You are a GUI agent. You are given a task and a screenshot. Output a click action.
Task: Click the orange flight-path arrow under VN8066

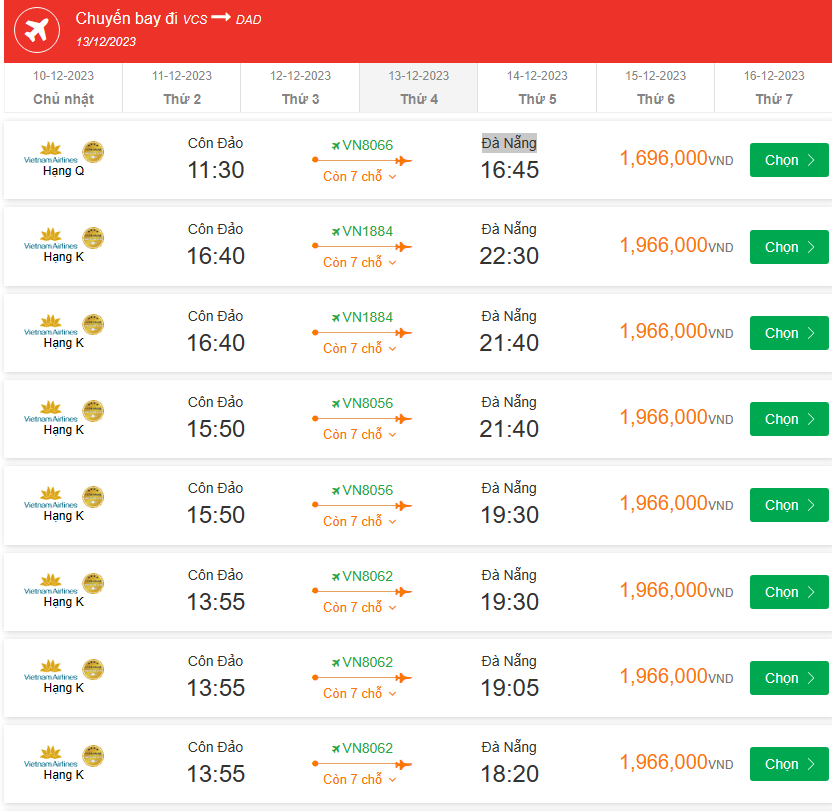coord(362,160)
